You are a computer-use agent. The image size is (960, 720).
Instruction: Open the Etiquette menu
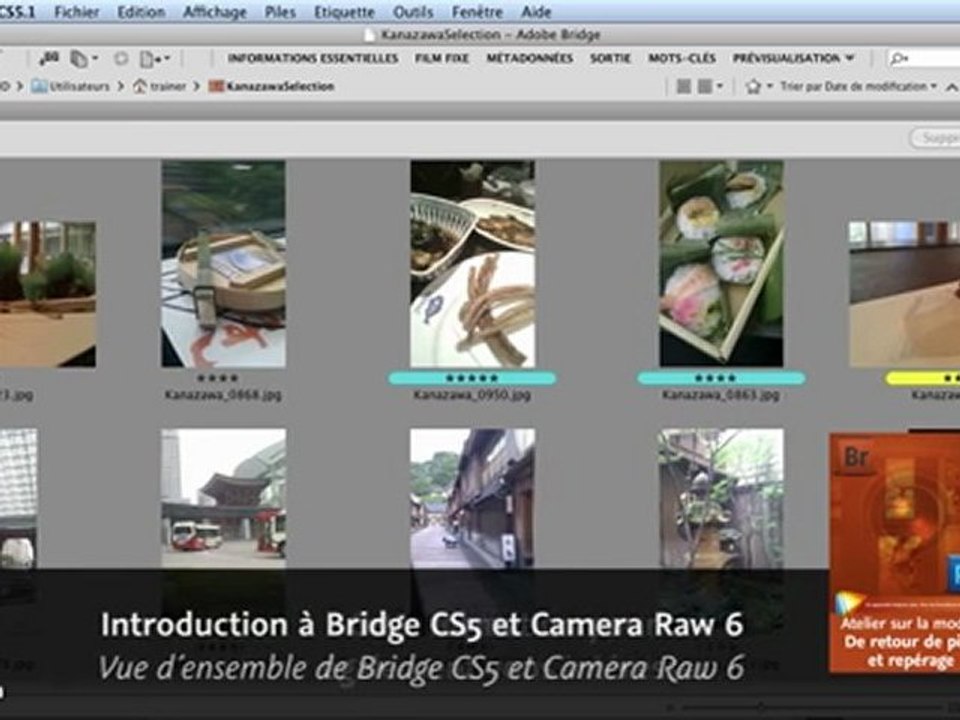(x=344, y=12)
